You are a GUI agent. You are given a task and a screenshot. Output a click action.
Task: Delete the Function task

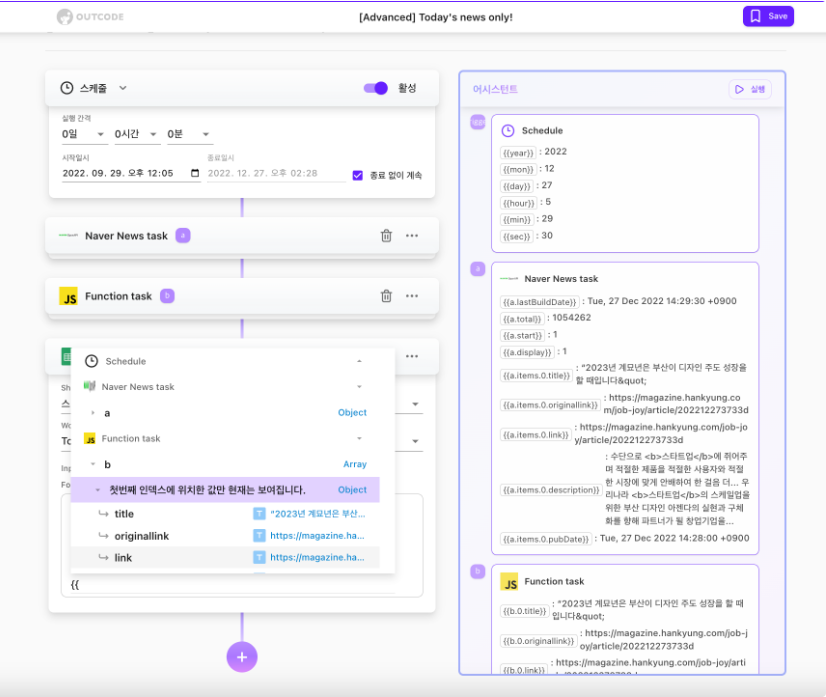click(386, 296)
